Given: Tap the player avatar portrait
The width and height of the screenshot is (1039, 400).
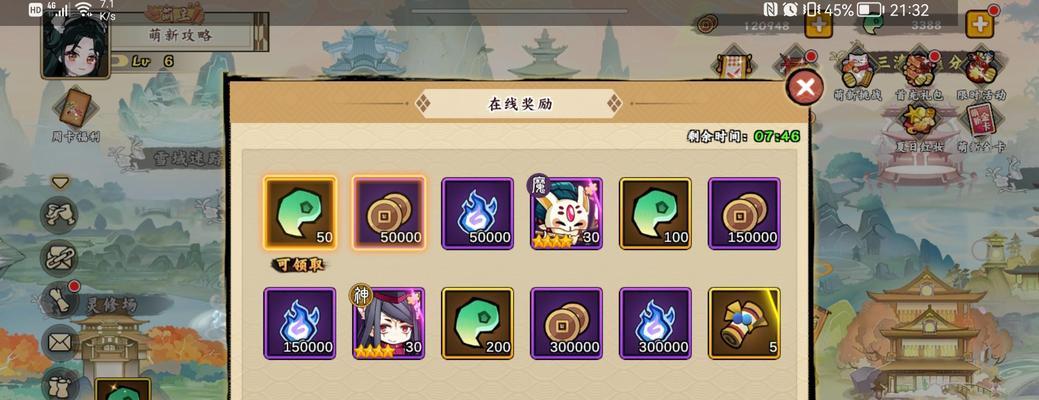Looking at the screenshot, I should pyautogui.click(x=74, y=46).
